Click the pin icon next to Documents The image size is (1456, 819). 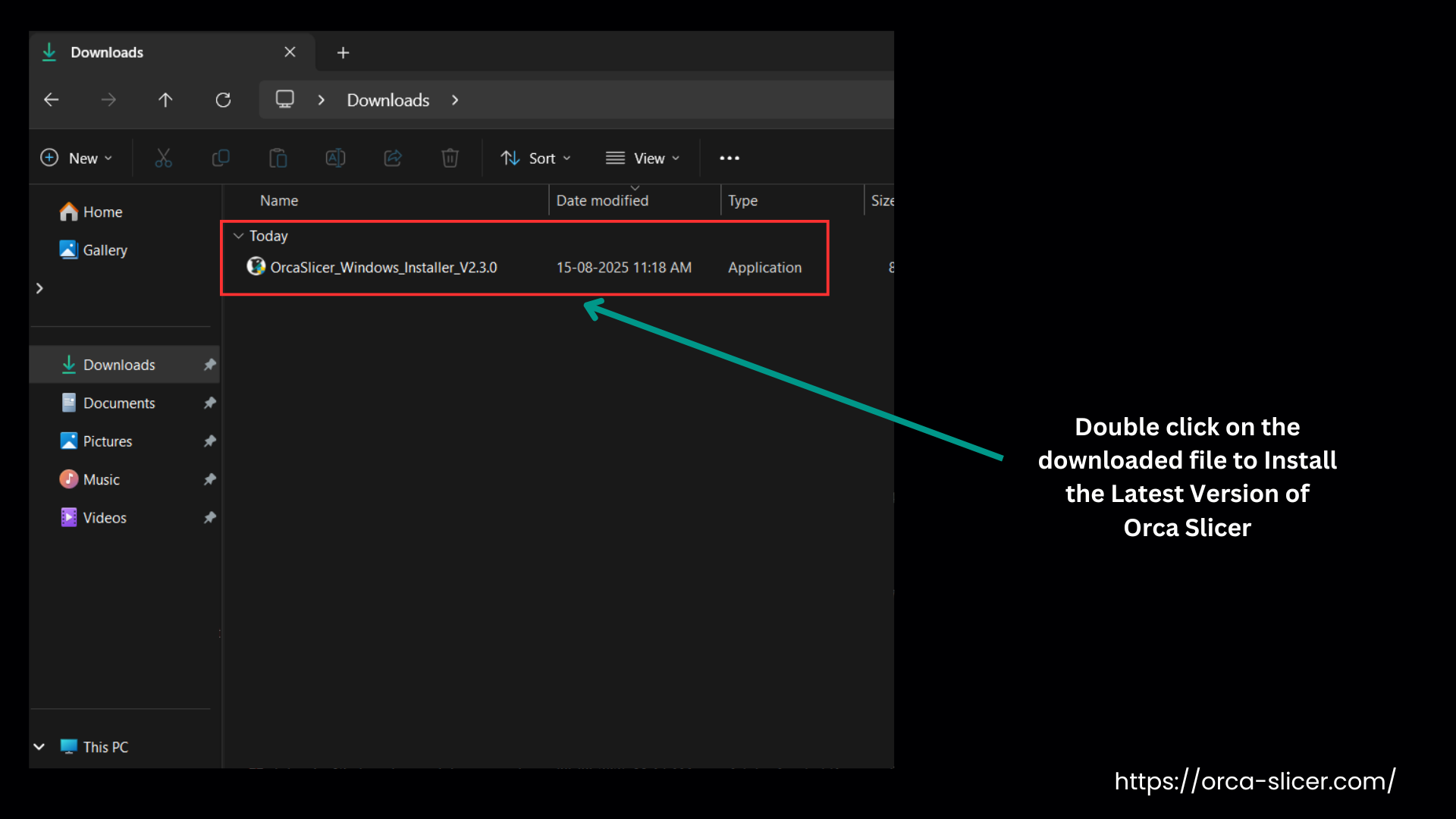pos(210,403)
